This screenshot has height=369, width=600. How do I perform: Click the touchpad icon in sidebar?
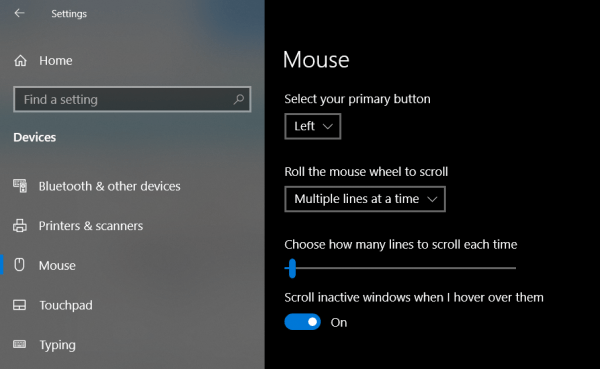tap(20, 305)
